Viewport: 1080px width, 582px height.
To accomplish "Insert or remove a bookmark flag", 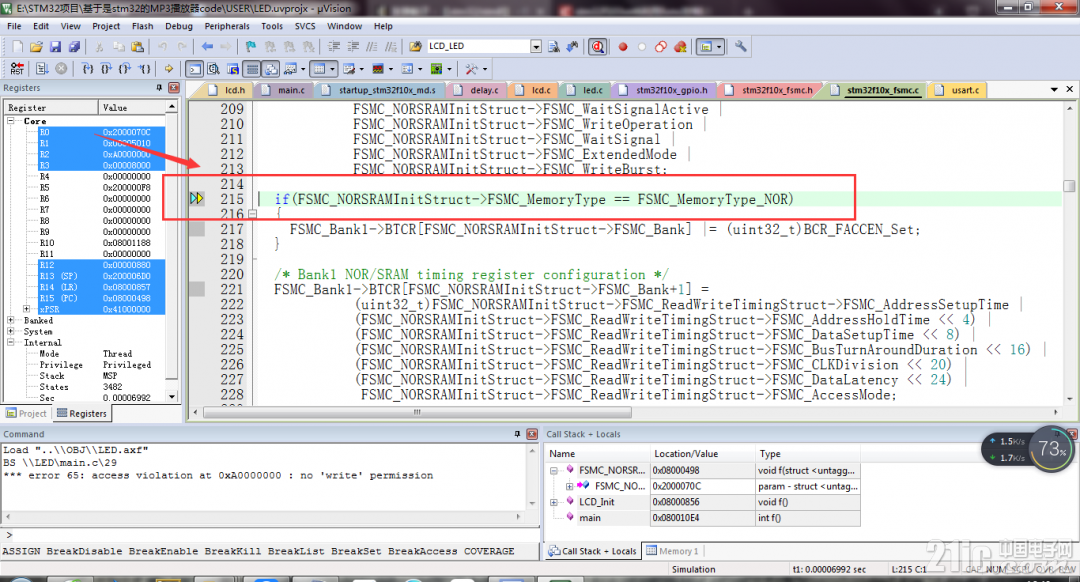I will 251,47.
